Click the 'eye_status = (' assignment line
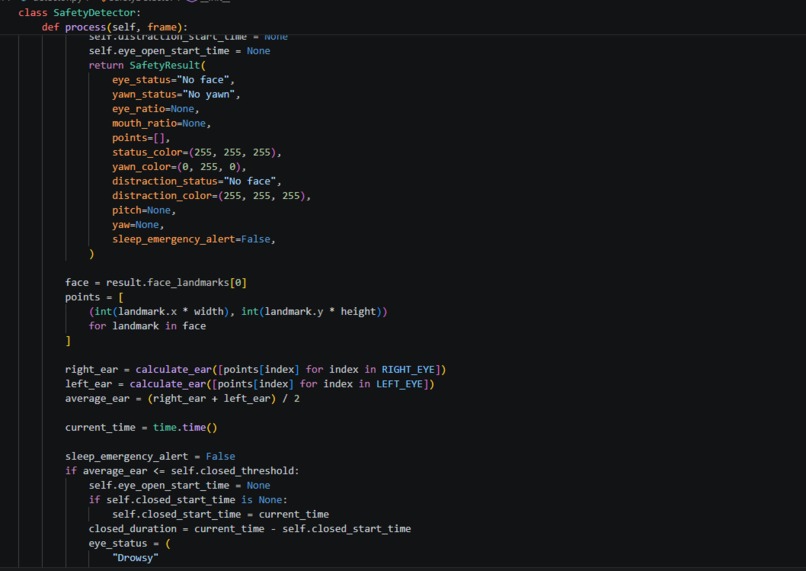The image size is (806, 571). [129, 543]
